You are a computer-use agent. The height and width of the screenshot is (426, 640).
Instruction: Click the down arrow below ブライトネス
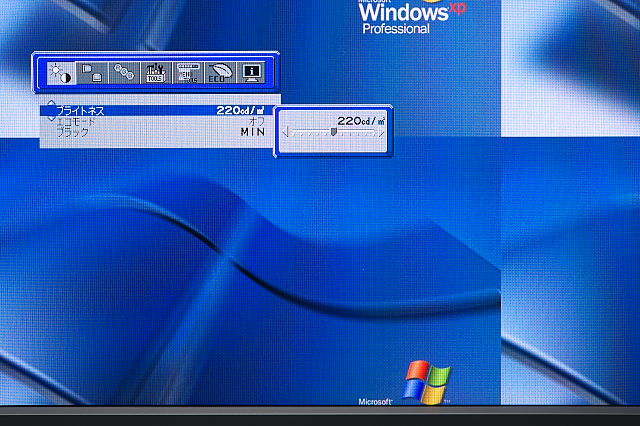51,116
